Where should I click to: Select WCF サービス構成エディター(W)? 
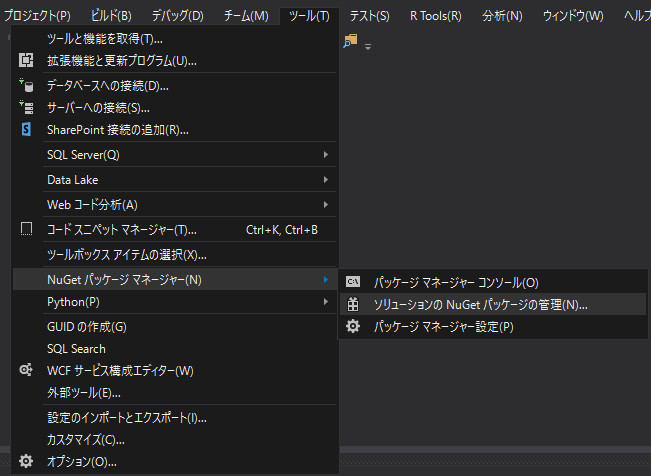[175, 370]
